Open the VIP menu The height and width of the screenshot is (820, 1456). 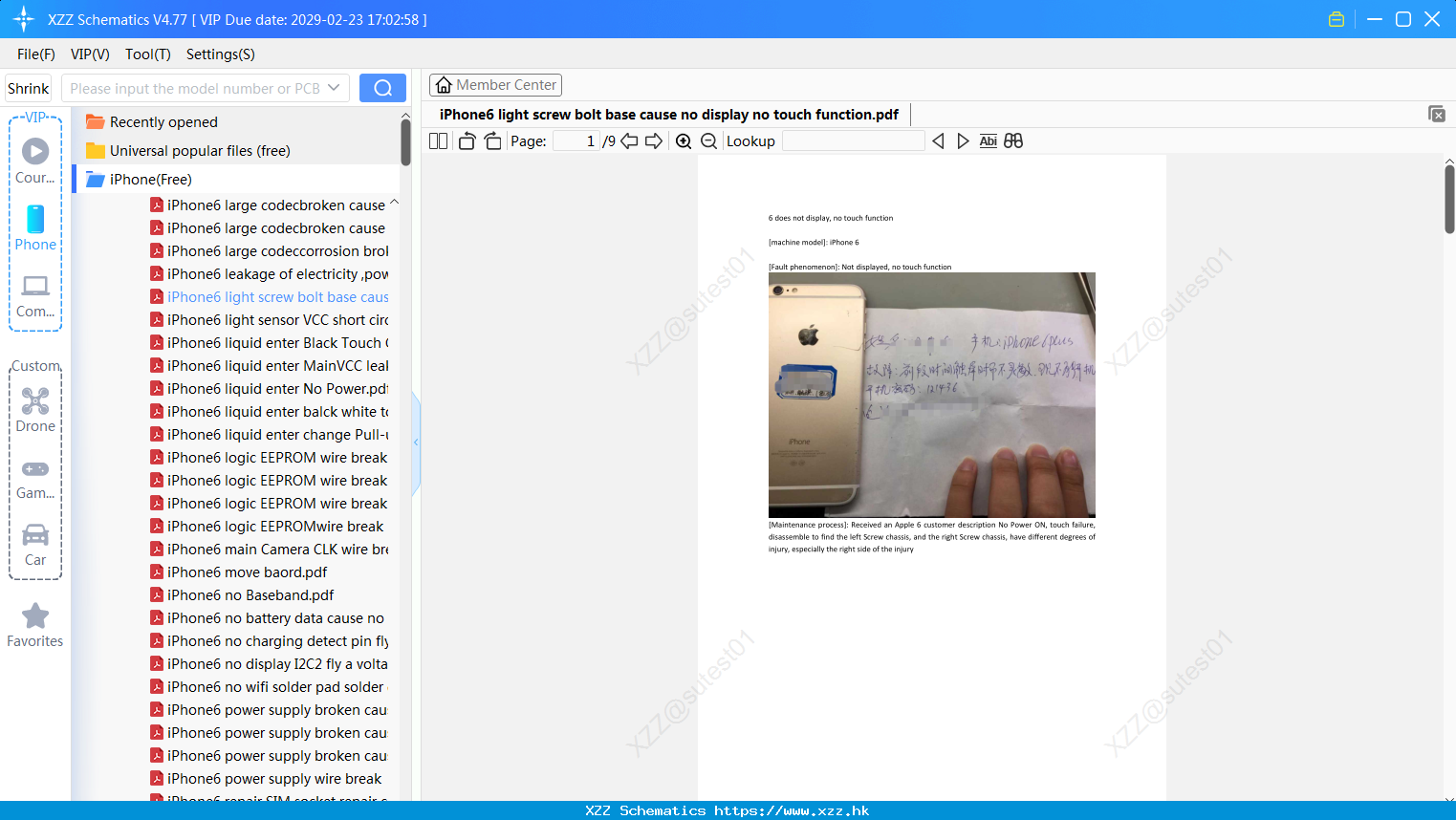click(90, 54)
